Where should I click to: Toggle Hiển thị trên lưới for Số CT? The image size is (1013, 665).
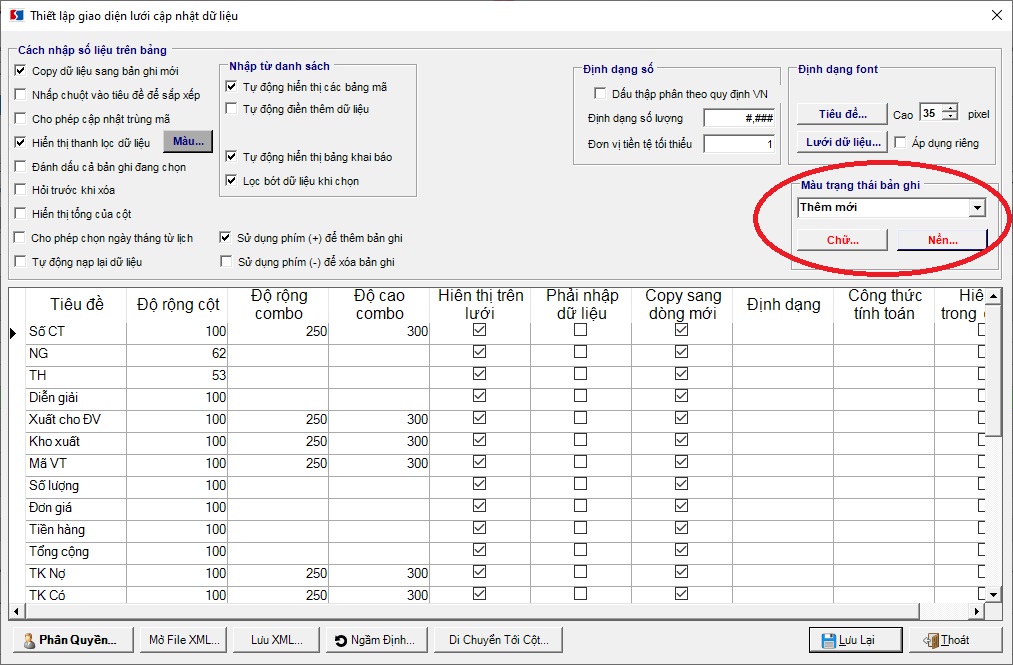479,330
